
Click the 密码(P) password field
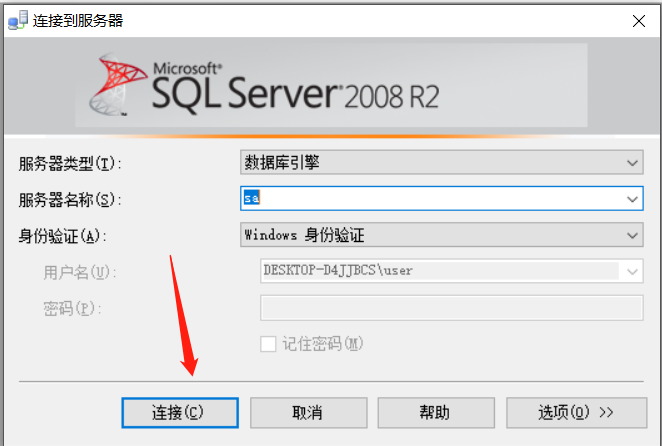point(452,308)
